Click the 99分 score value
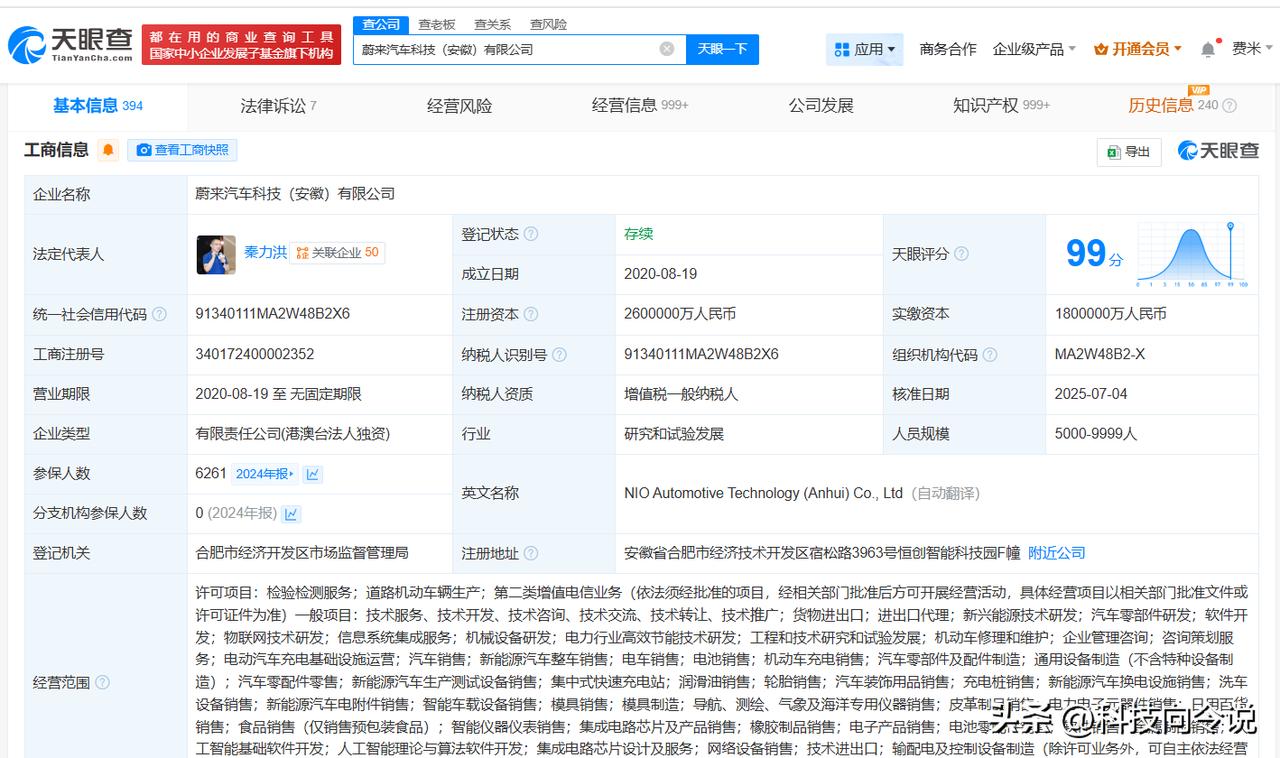Viewport: 1280px width, 758px height. pos(1094,254)
